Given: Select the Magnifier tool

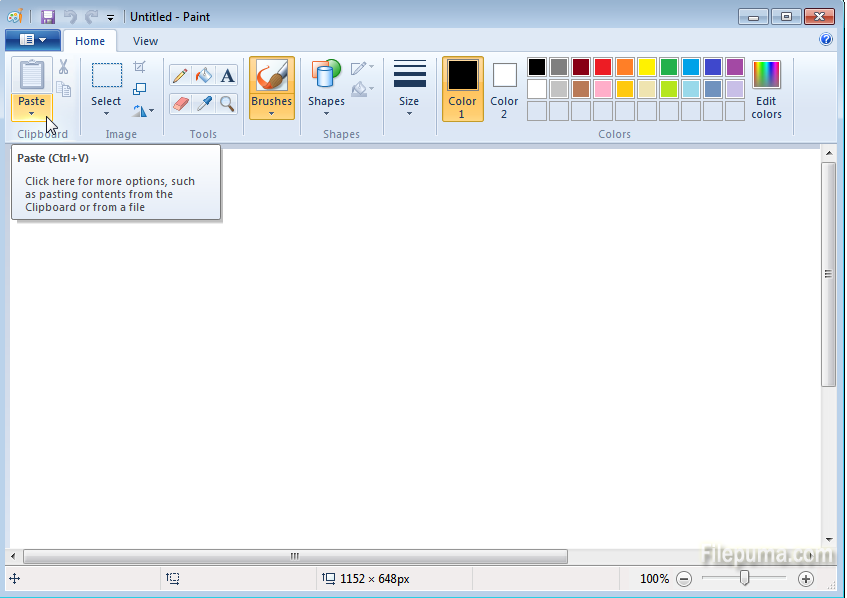Looking at the screenshot, I should pos(228,103).
